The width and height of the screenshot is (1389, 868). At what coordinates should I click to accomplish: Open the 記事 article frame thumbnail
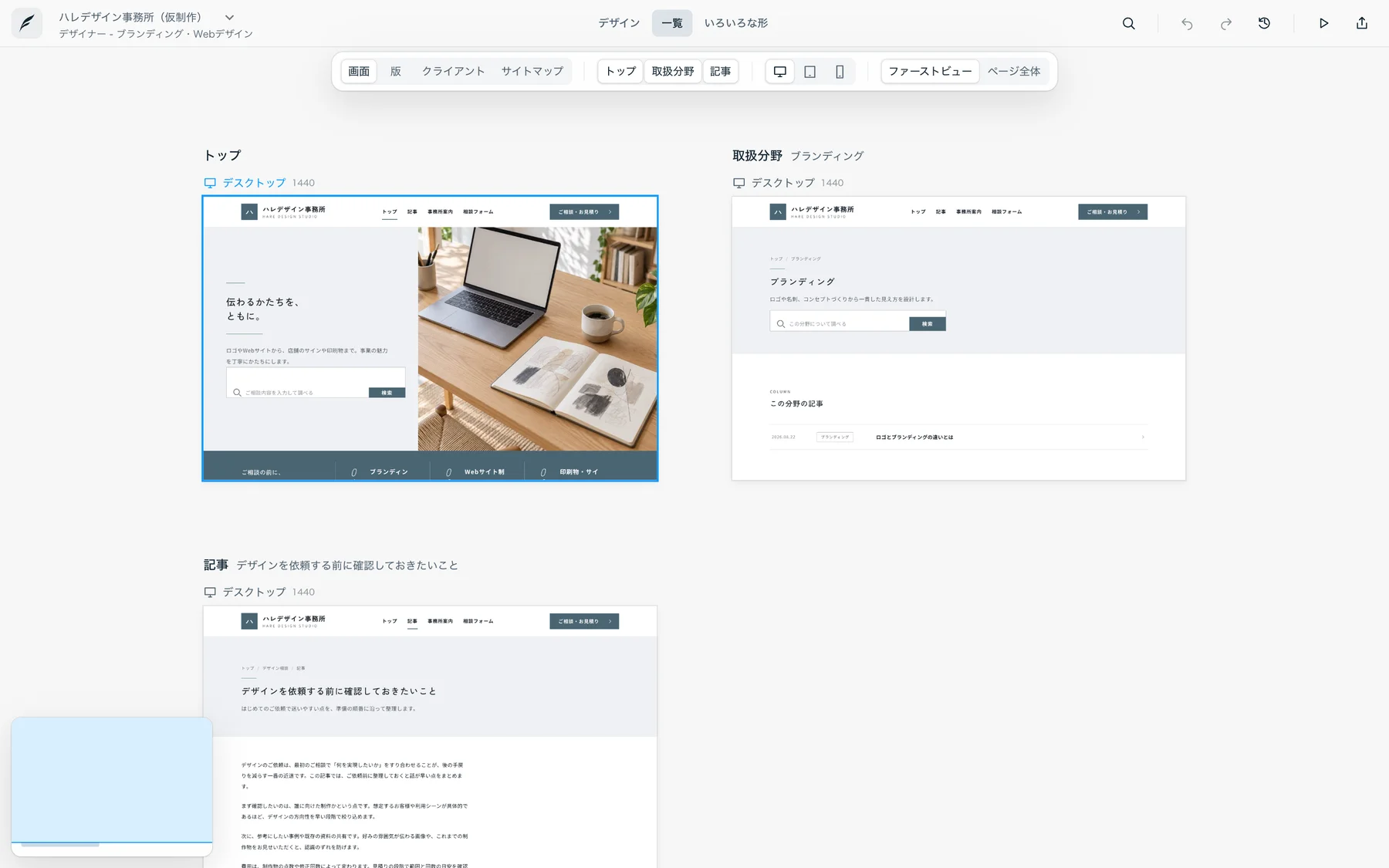(x=430, y=737)
